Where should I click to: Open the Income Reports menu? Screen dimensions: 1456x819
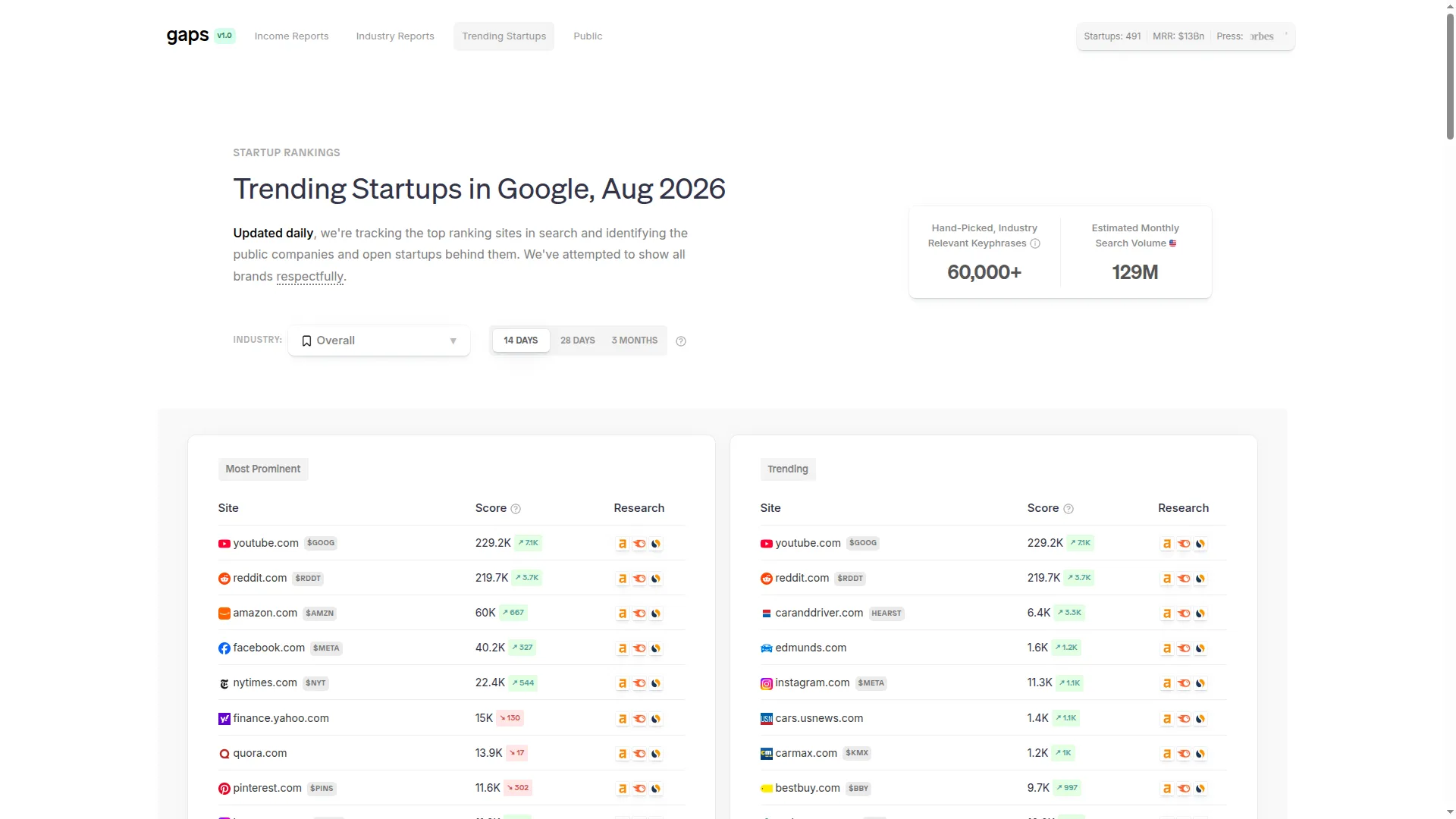point(291,36)
